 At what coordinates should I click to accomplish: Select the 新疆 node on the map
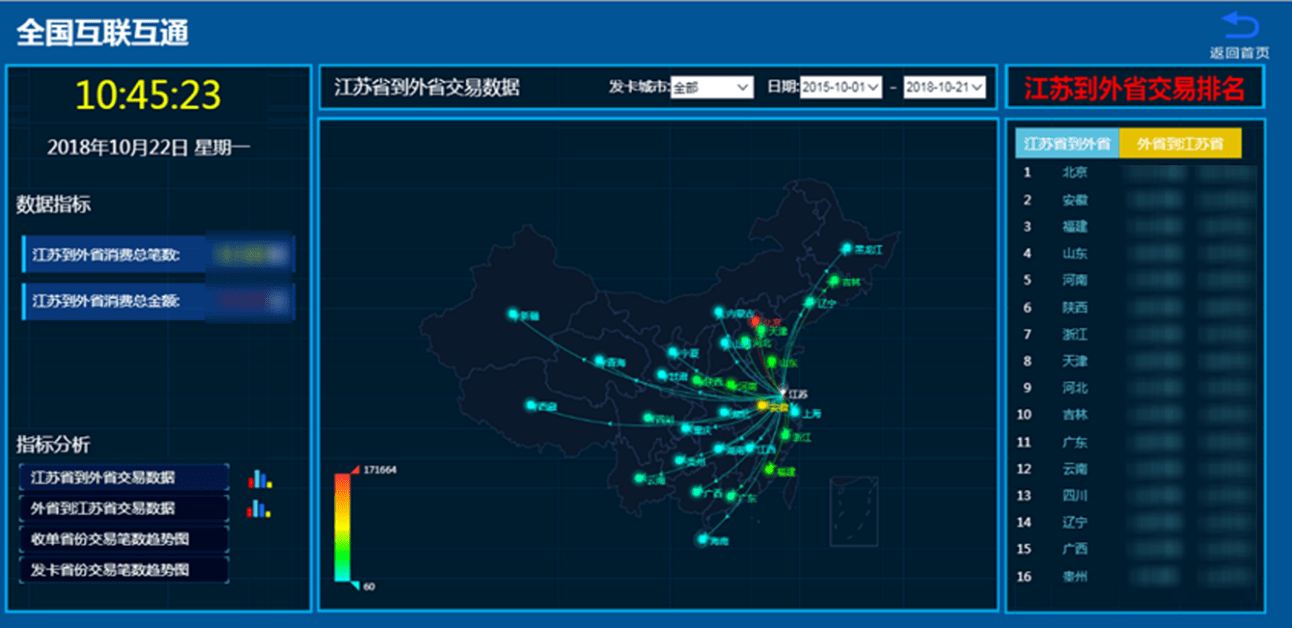(513, 314)
